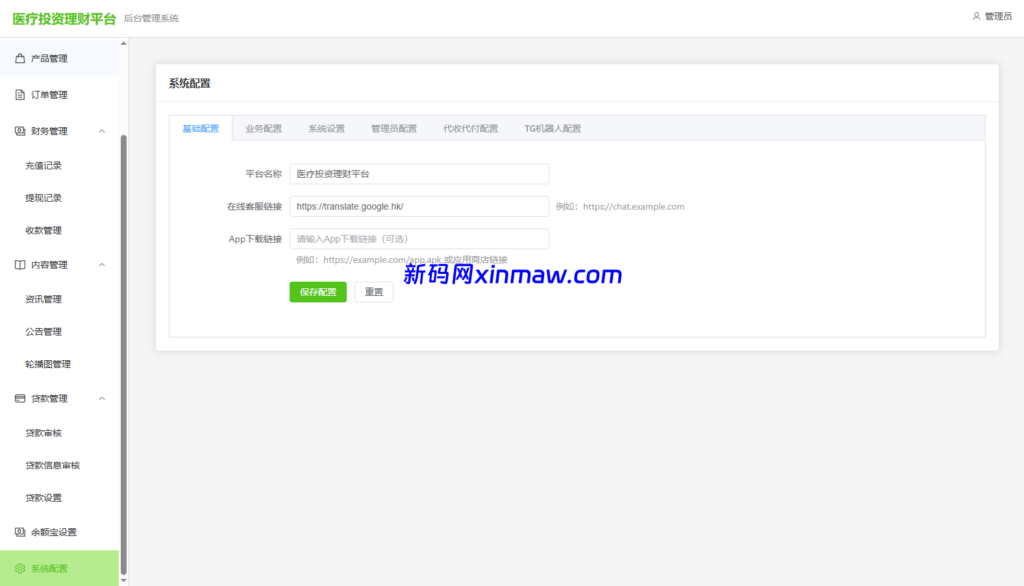Click the green 保存配置 button

(318, 292)
